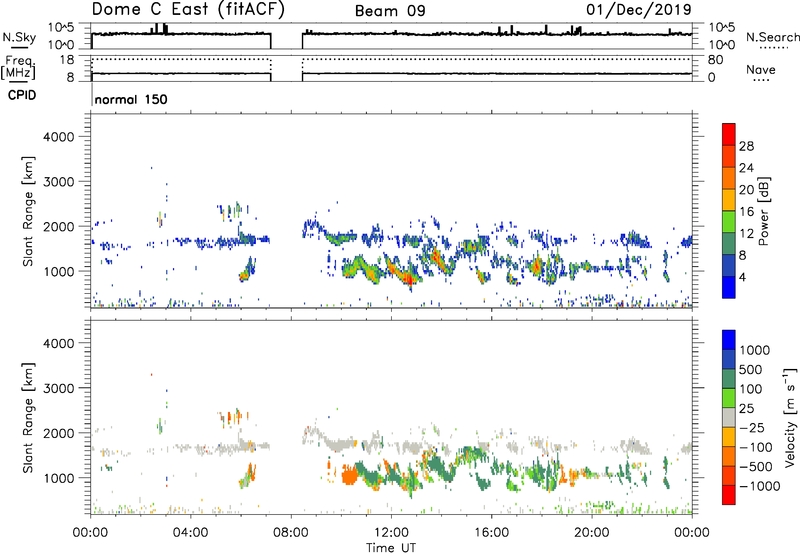Click the "20:00" time tick label
This screenshot has height=554, width=800.
pyautogui.click(x=592, y=533)
